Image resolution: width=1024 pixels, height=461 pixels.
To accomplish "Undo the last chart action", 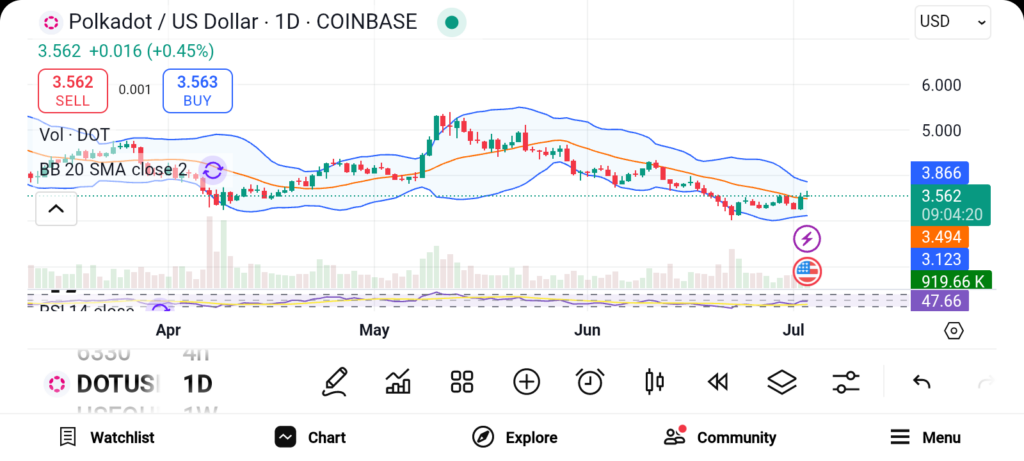I will [922, 382].
